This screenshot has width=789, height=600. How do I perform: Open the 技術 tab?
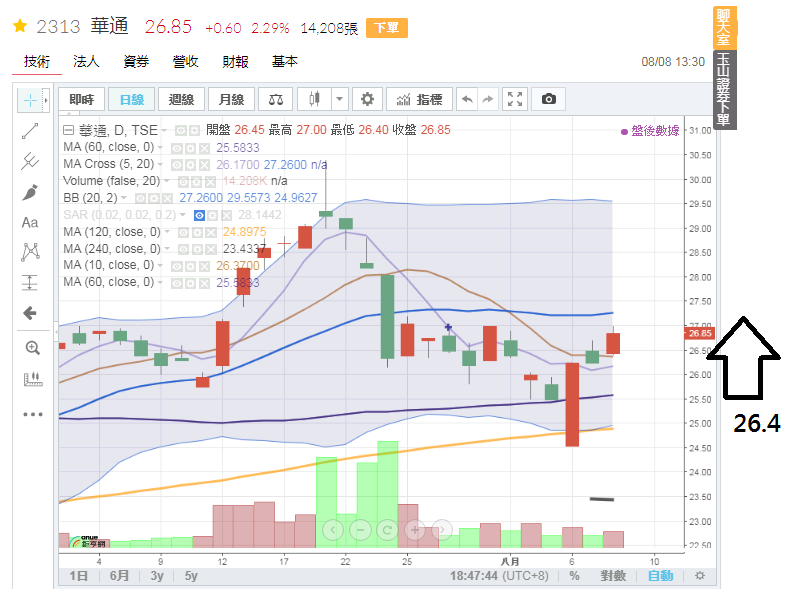37,61
